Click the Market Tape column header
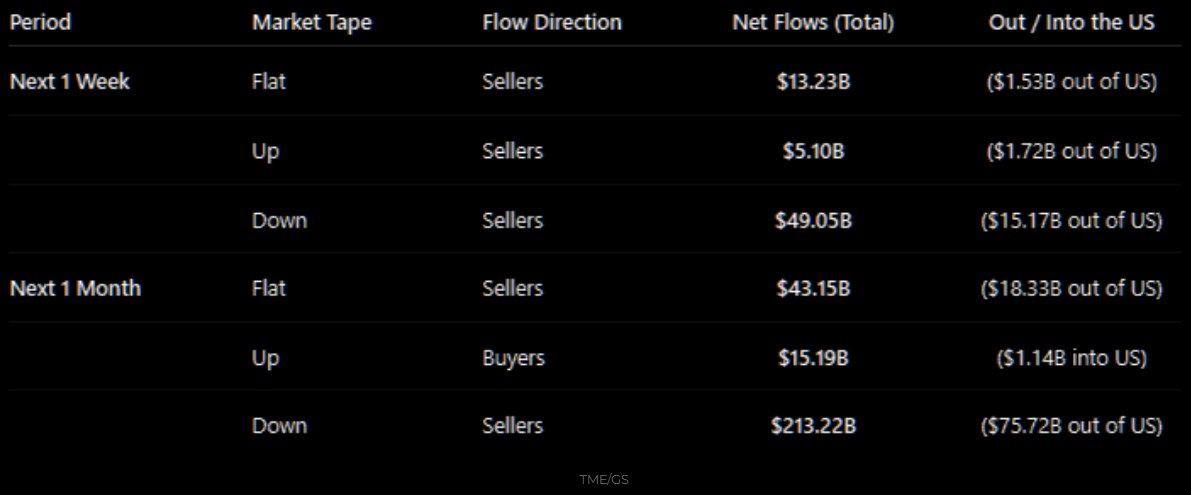Image resolution: width=1191 pixels, height=495 pixels. (311, 22)
